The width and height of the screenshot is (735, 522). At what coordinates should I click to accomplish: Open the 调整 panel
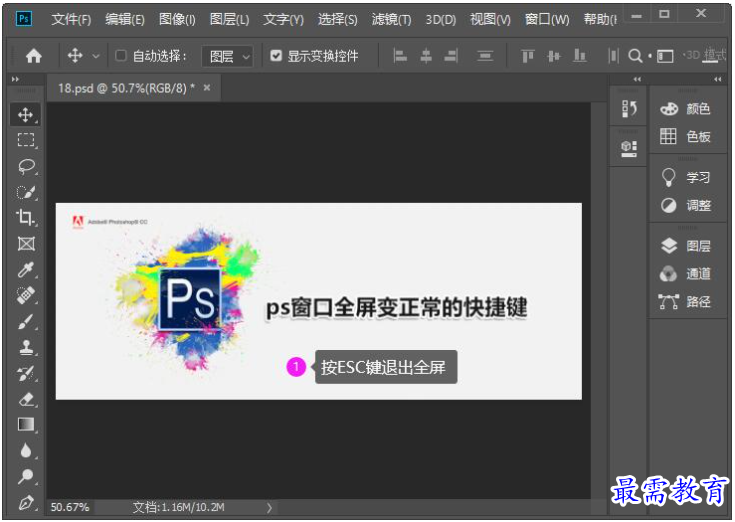685,205
